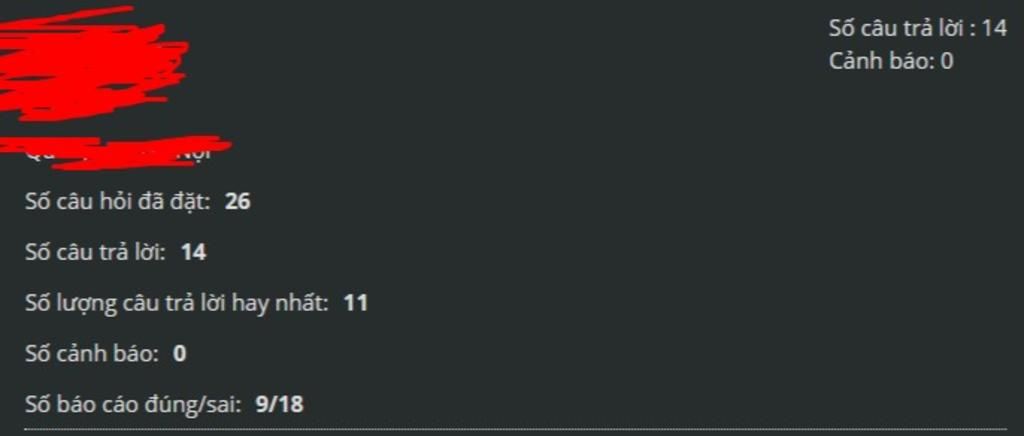1024x436 pixels.
Task: Select the "Số báo cáo đúng/sai:" label
Action: [134, 405]
